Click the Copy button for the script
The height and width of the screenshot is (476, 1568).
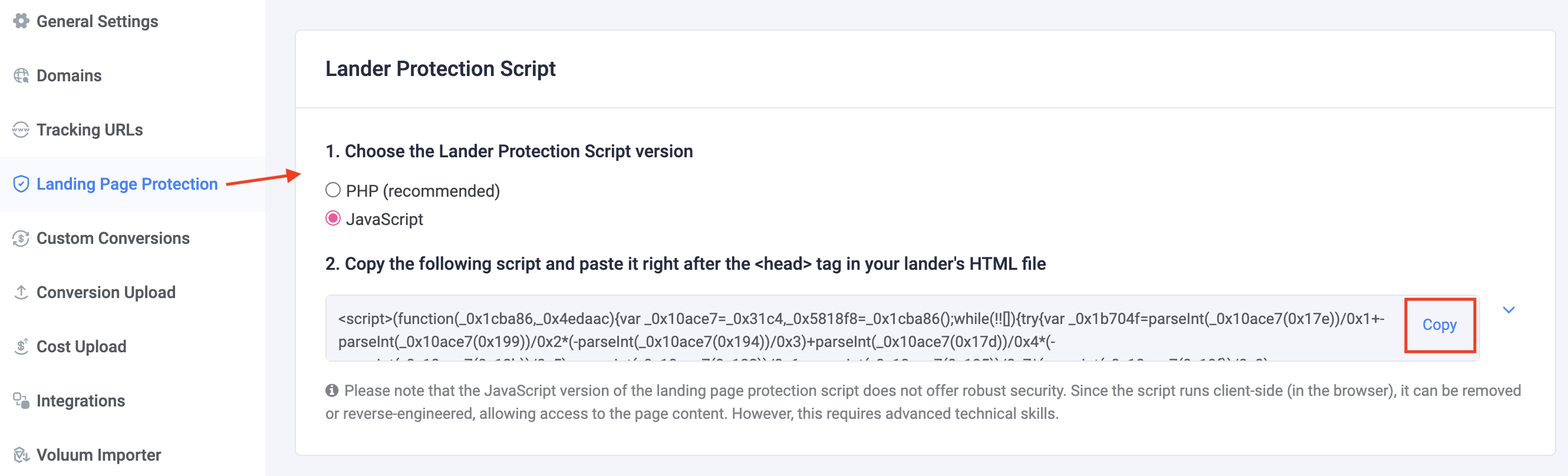[x=1439, y=325]
